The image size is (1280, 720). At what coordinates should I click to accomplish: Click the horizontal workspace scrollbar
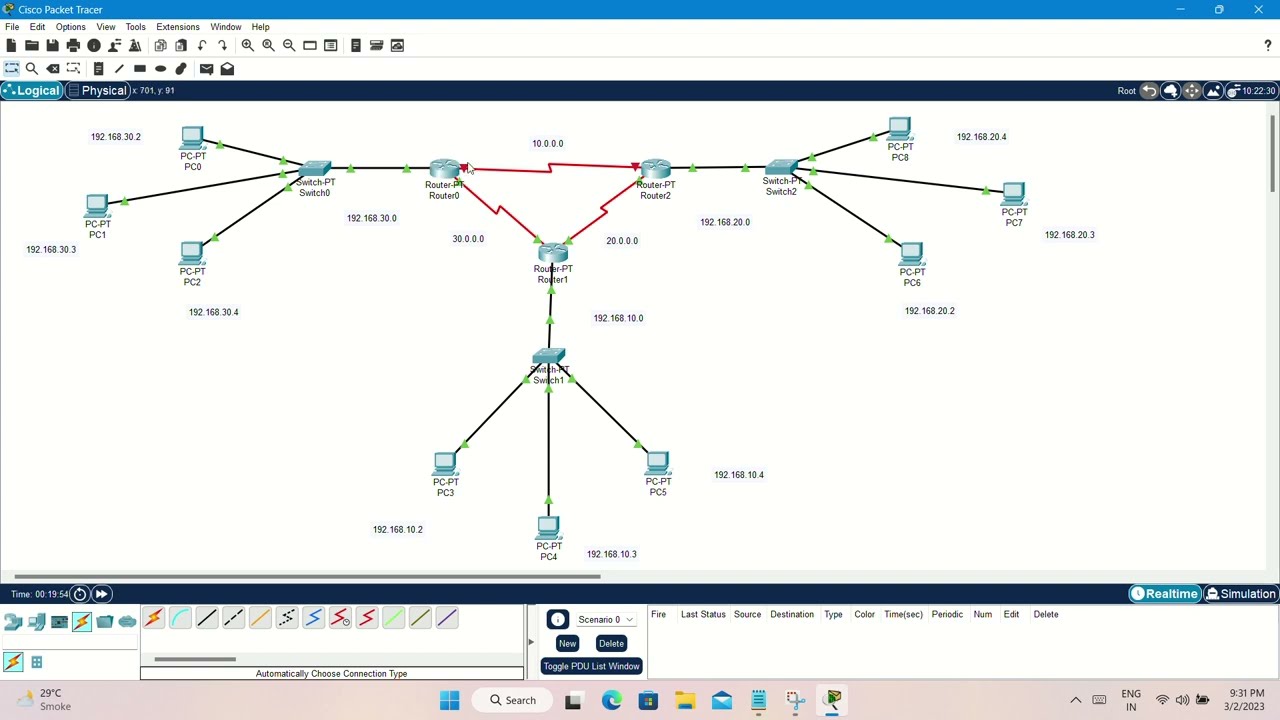(x=306, y=576)
